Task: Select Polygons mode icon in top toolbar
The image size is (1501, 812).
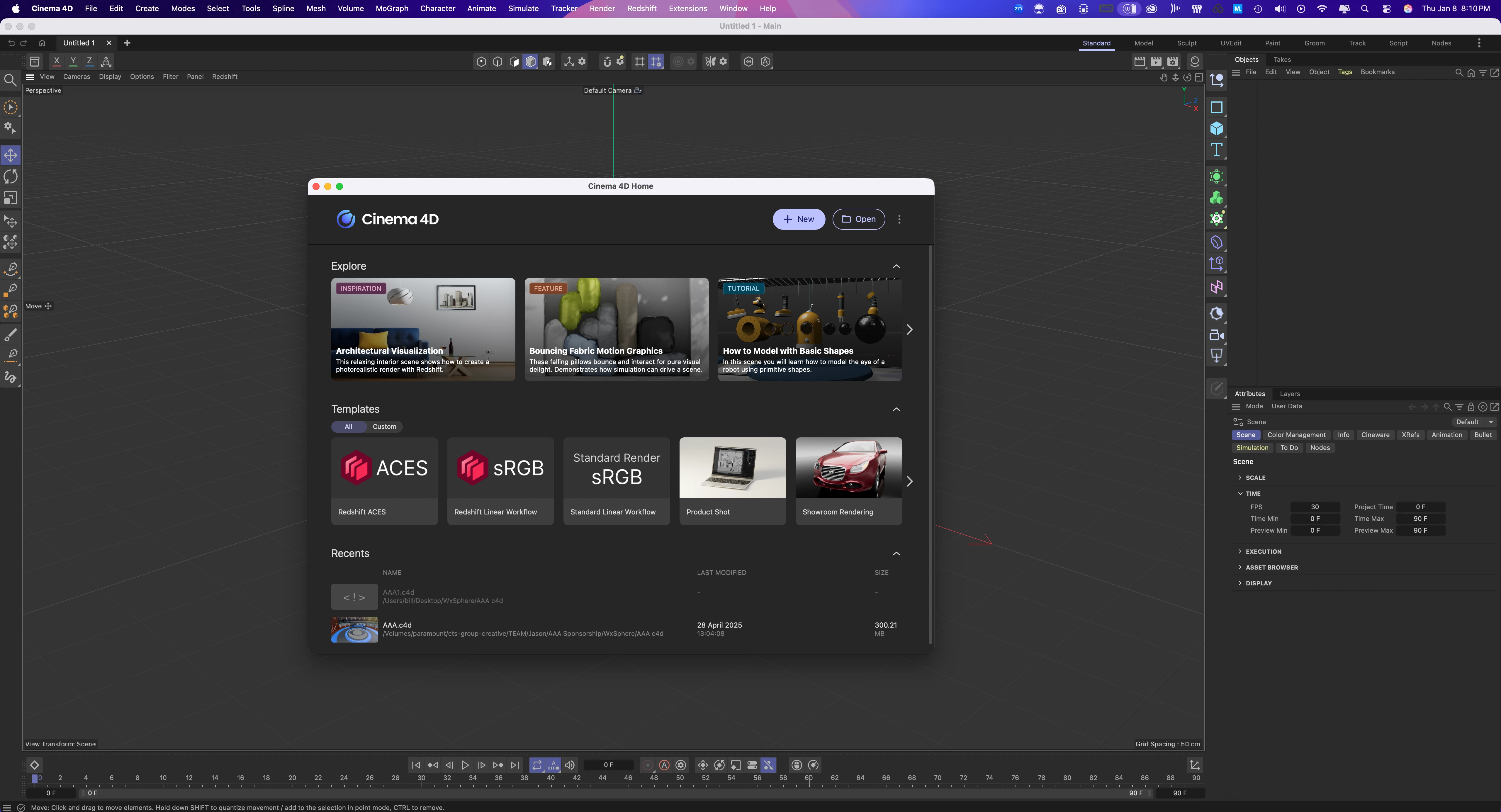Action: 514,61
